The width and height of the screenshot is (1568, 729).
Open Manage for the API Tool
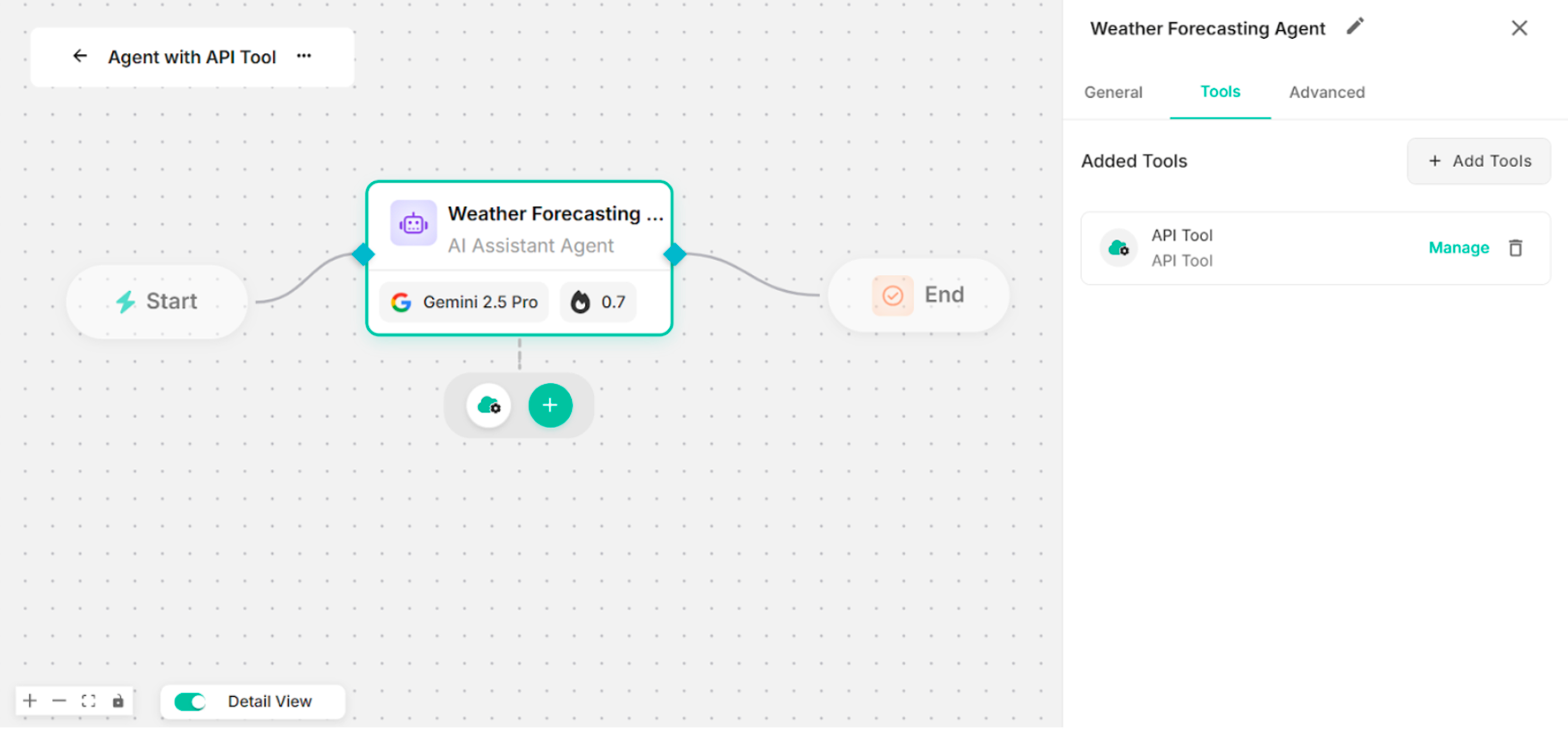(1458, 247)
